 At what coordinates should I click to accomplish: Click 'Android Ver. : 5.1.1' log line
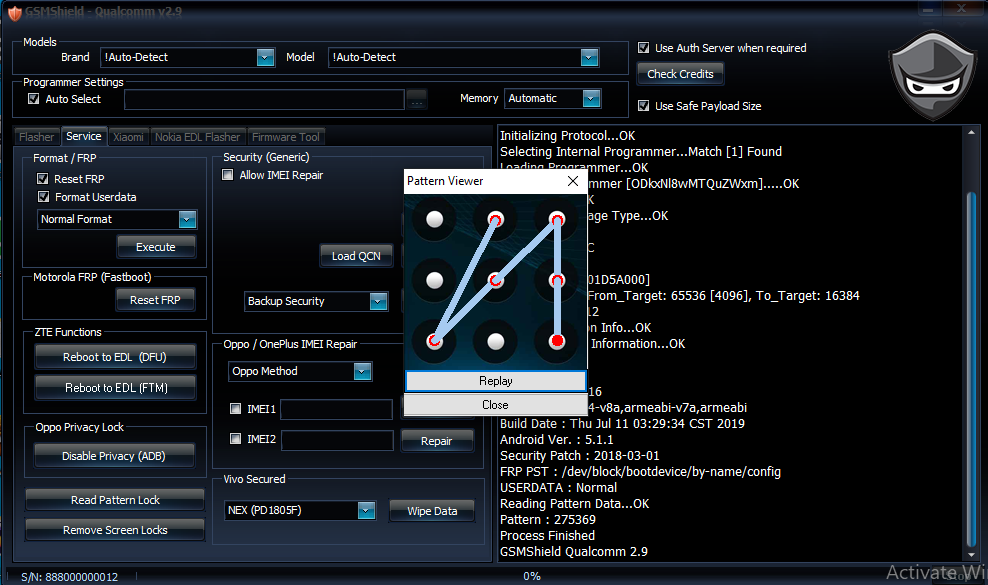[x=556, y=440]
